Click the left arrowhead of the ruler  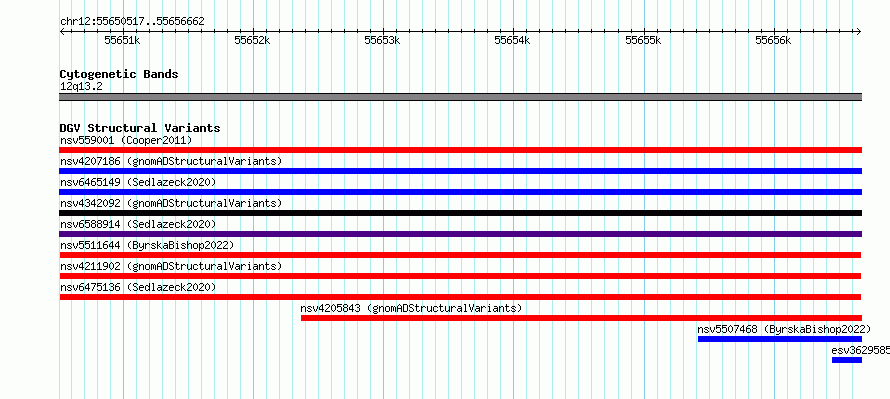[x=62, y=32]
